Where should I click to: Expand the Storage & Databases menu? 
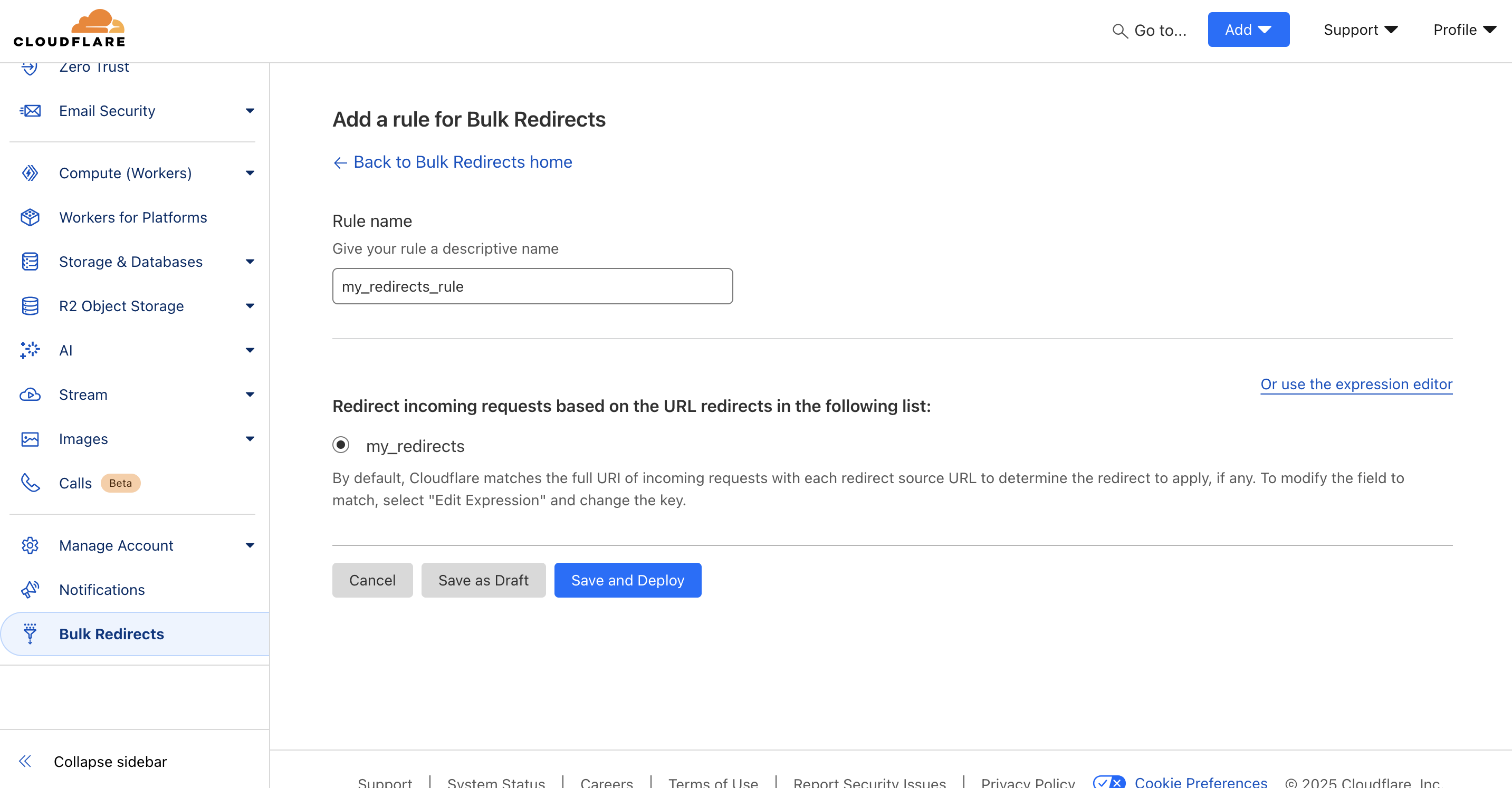(247, 261)
